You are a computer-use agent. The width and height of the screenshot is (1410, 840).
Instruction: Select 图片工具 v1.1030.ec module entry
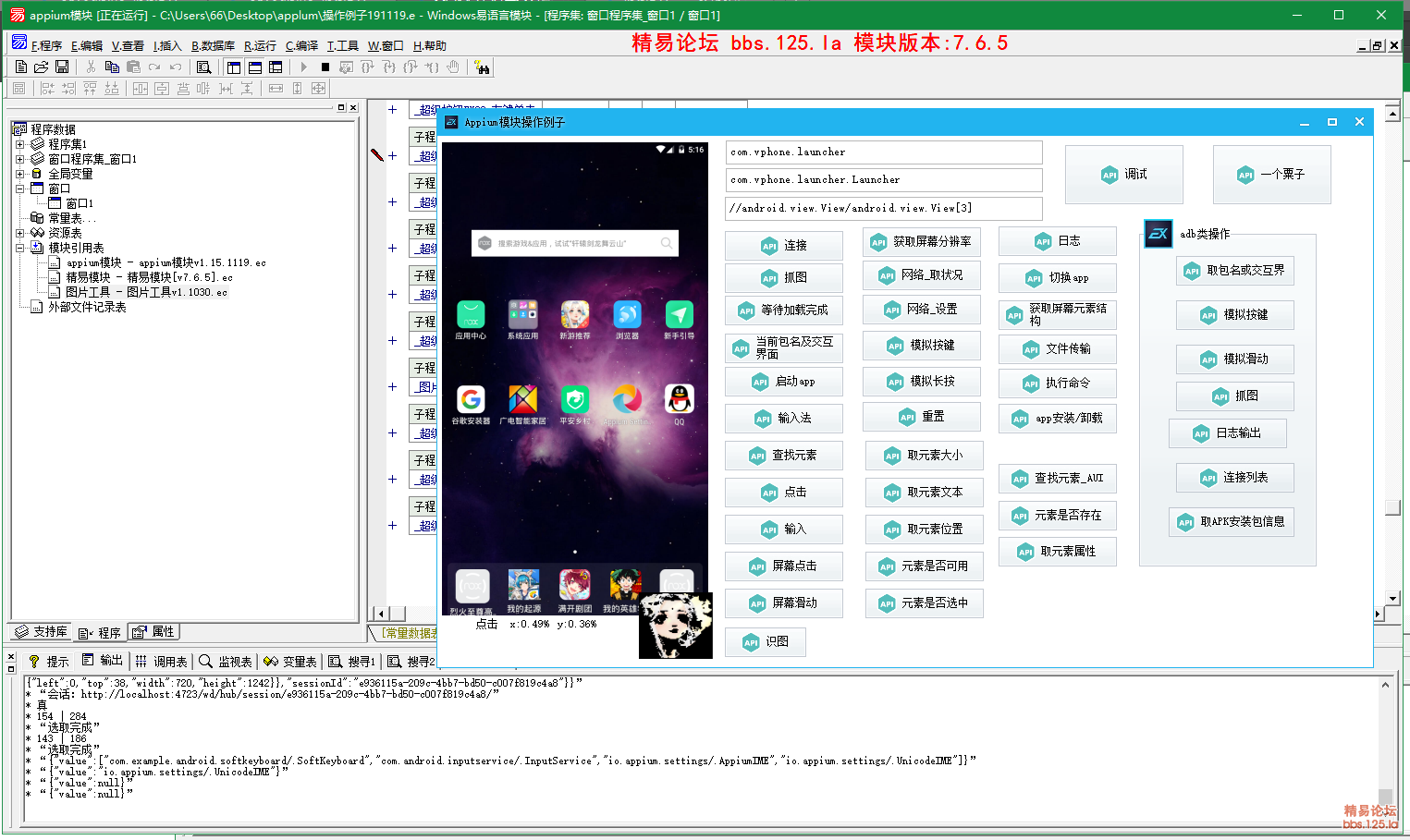point(146,292)
